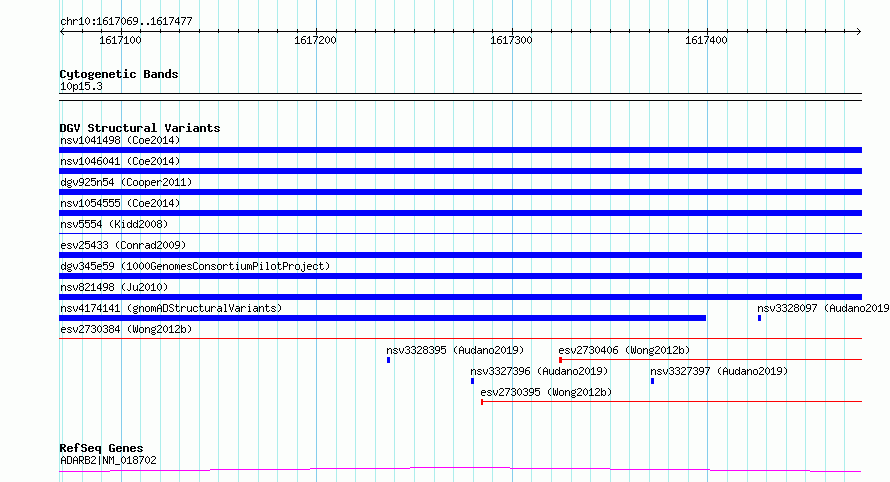Click the 1617400 ruler position

[x=706, y=40]
